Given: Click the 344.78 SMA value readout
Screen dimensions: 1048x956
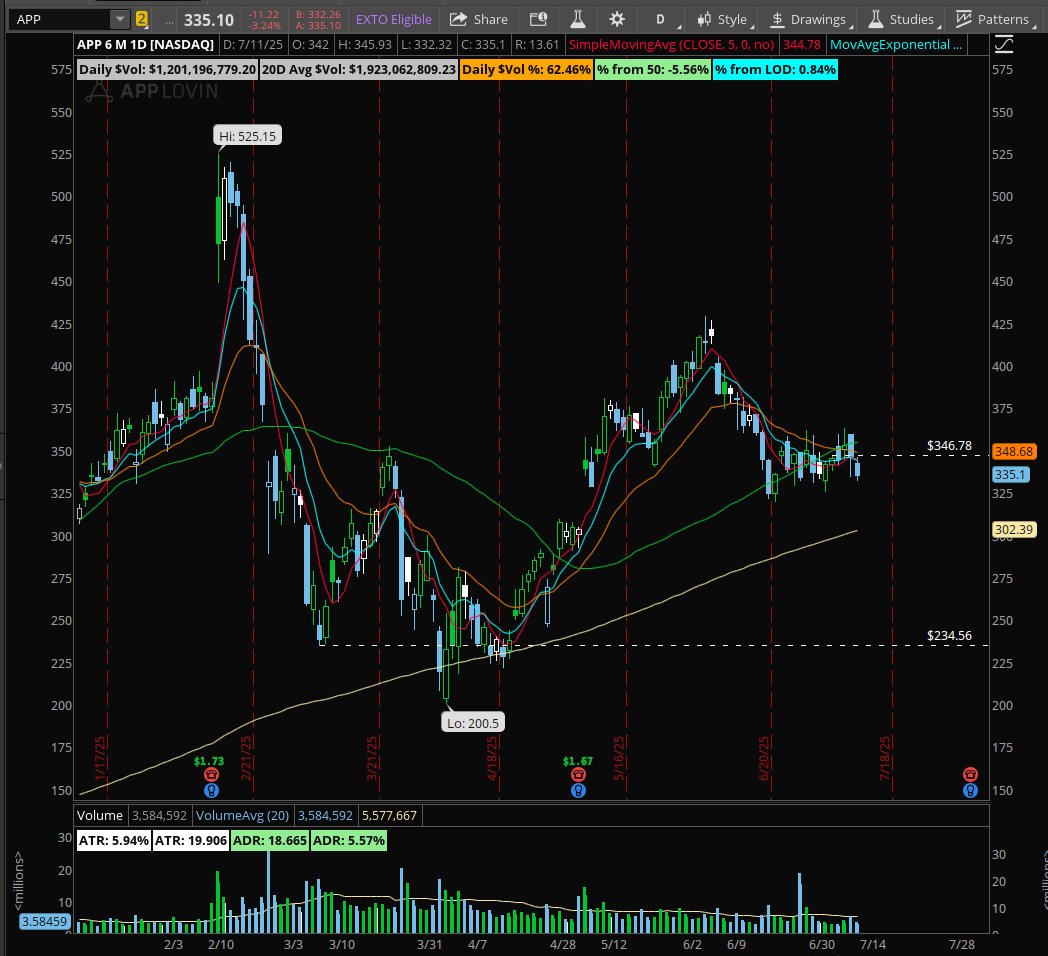Looking at the screenshot, I should (x=801, y=45).
